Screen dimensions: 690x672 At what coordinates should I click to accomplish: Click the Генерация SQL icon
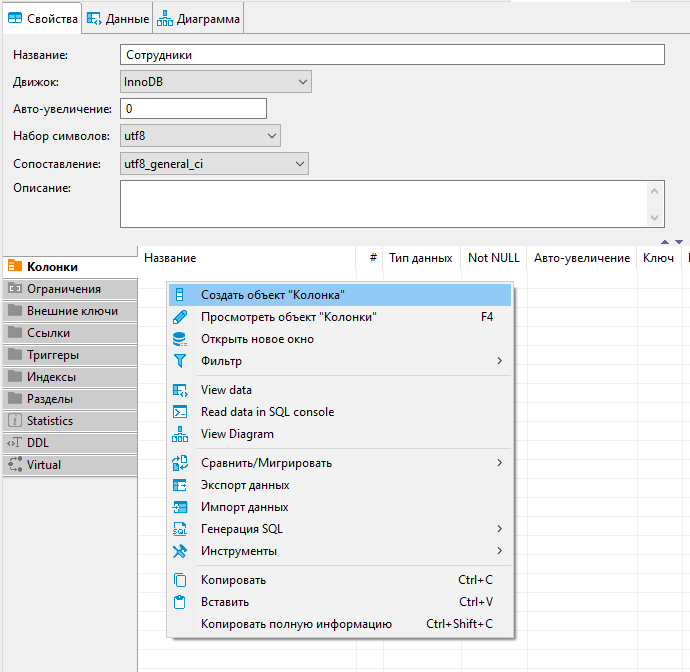coord(180,529)
